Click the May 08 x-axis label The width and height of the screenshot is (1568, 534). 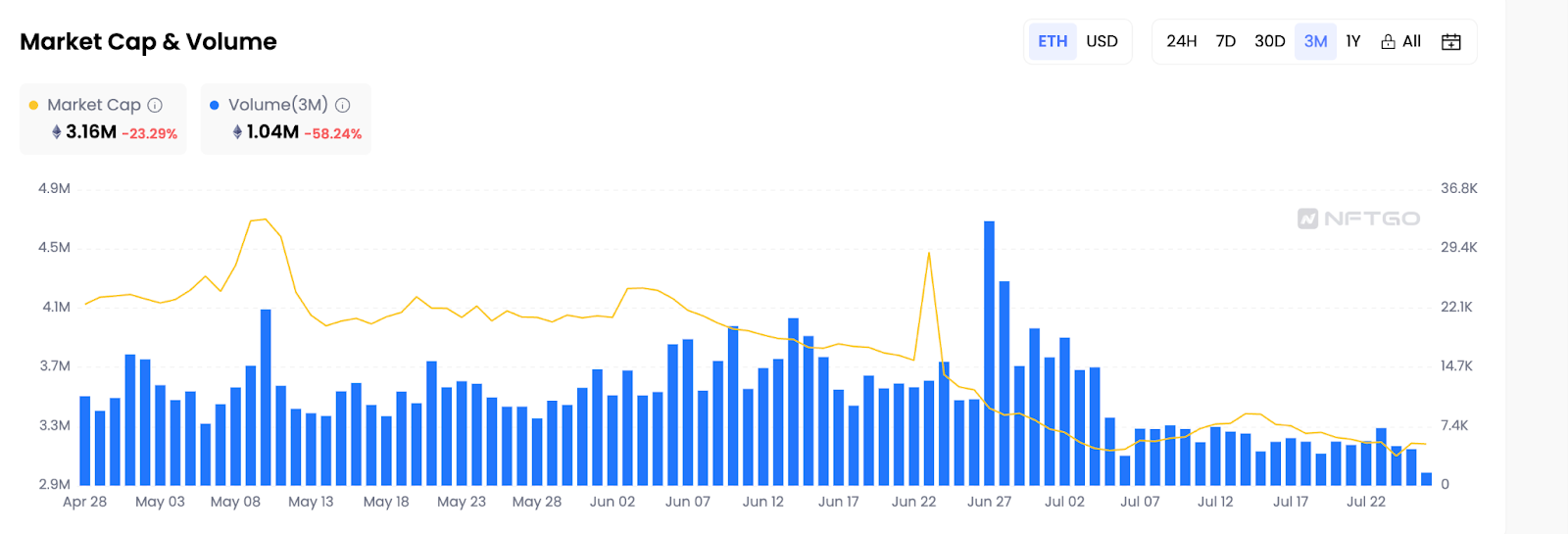tap(235, 502)
